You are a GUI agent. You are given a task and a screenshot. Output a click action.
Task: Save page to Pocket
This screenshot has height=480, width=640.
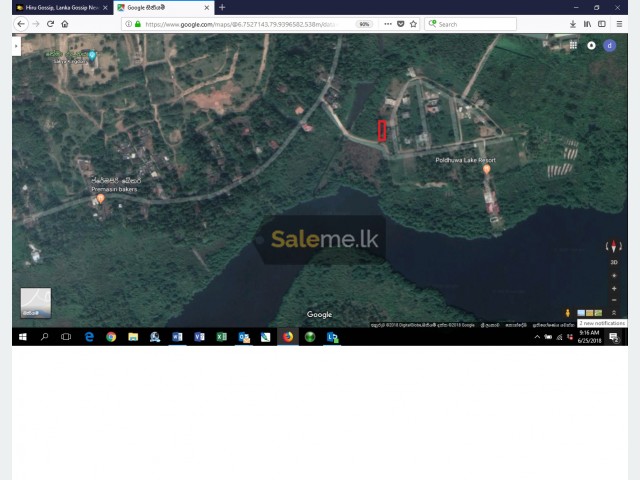pyautogui.click(x=400, y=24)
